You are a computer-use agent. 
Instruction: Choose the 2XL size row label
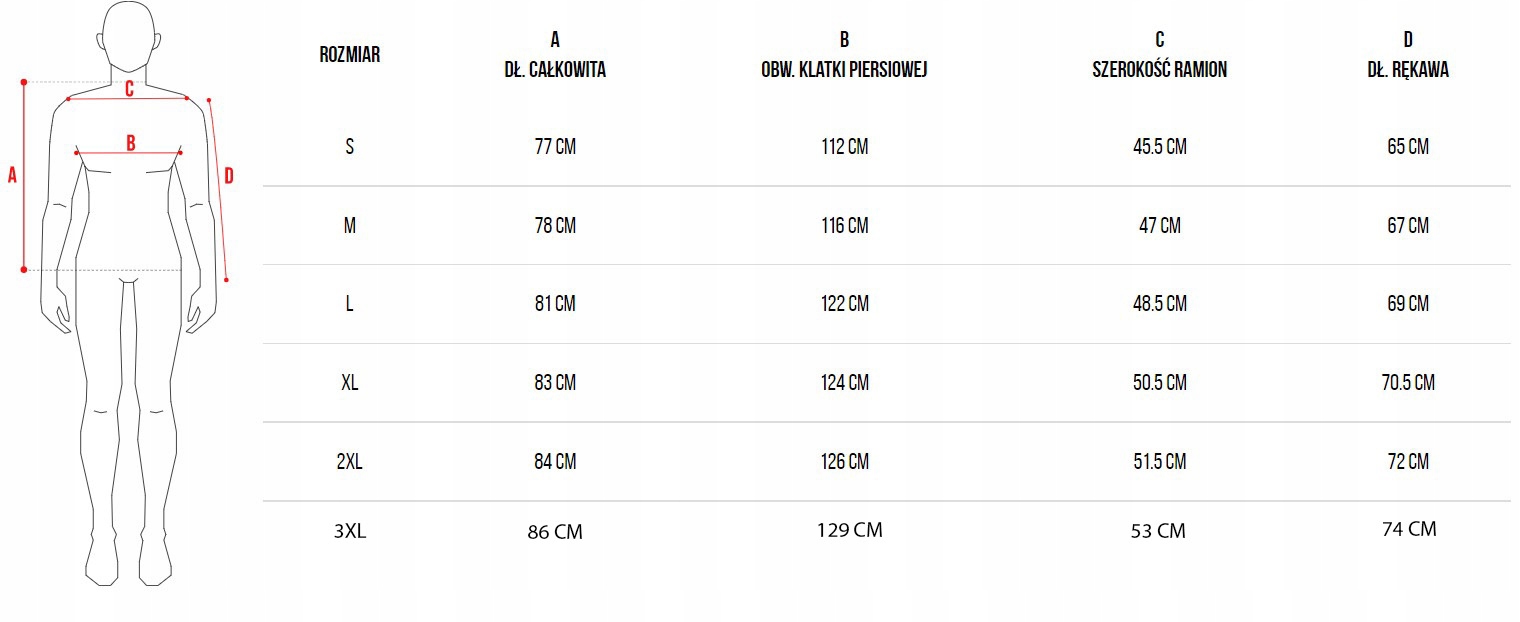(349, 462)
